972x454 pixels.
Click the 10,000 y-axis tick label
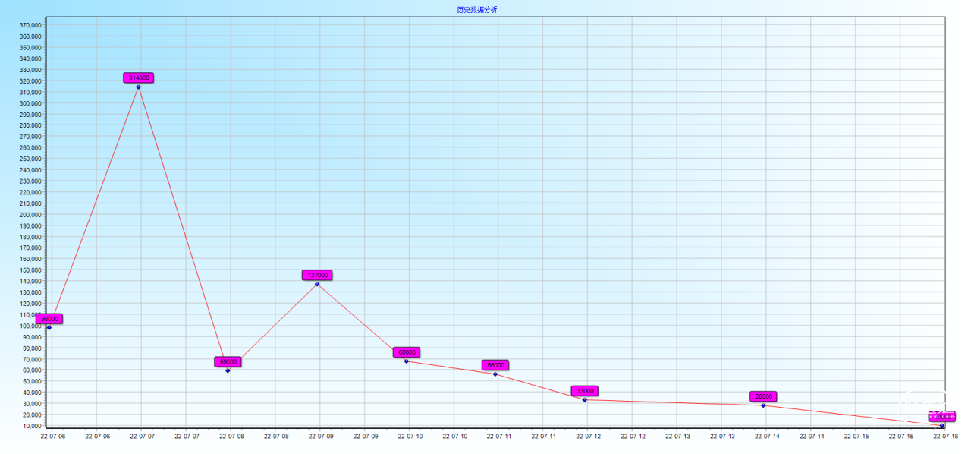29,426
